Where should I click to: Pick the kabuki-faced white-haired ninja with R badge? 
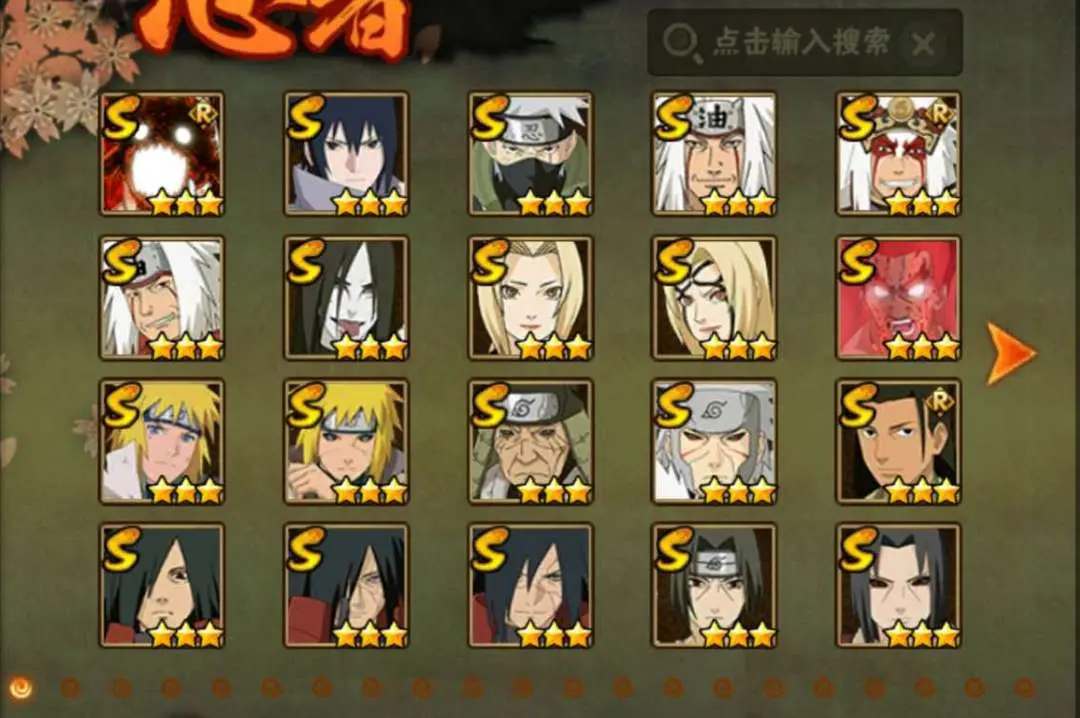click(x=898, y=154)
